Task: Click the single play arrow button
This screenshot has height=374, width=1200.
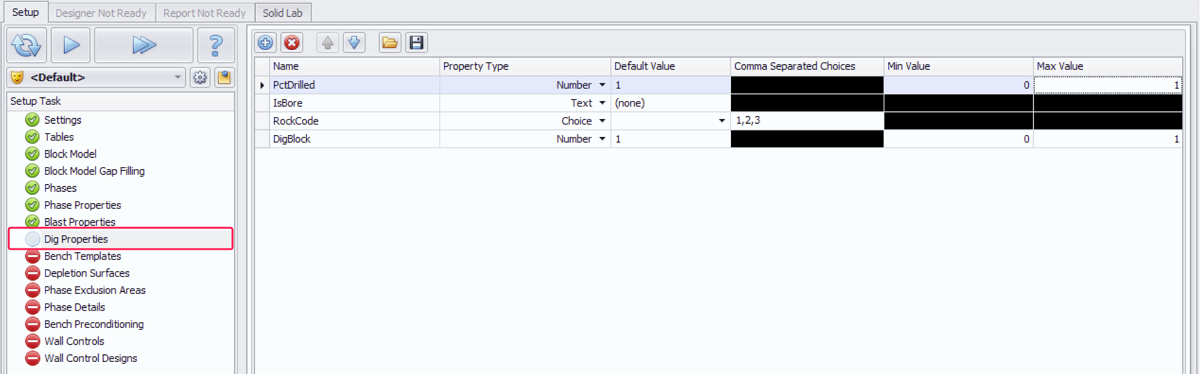Action: [x=70, y=45]
